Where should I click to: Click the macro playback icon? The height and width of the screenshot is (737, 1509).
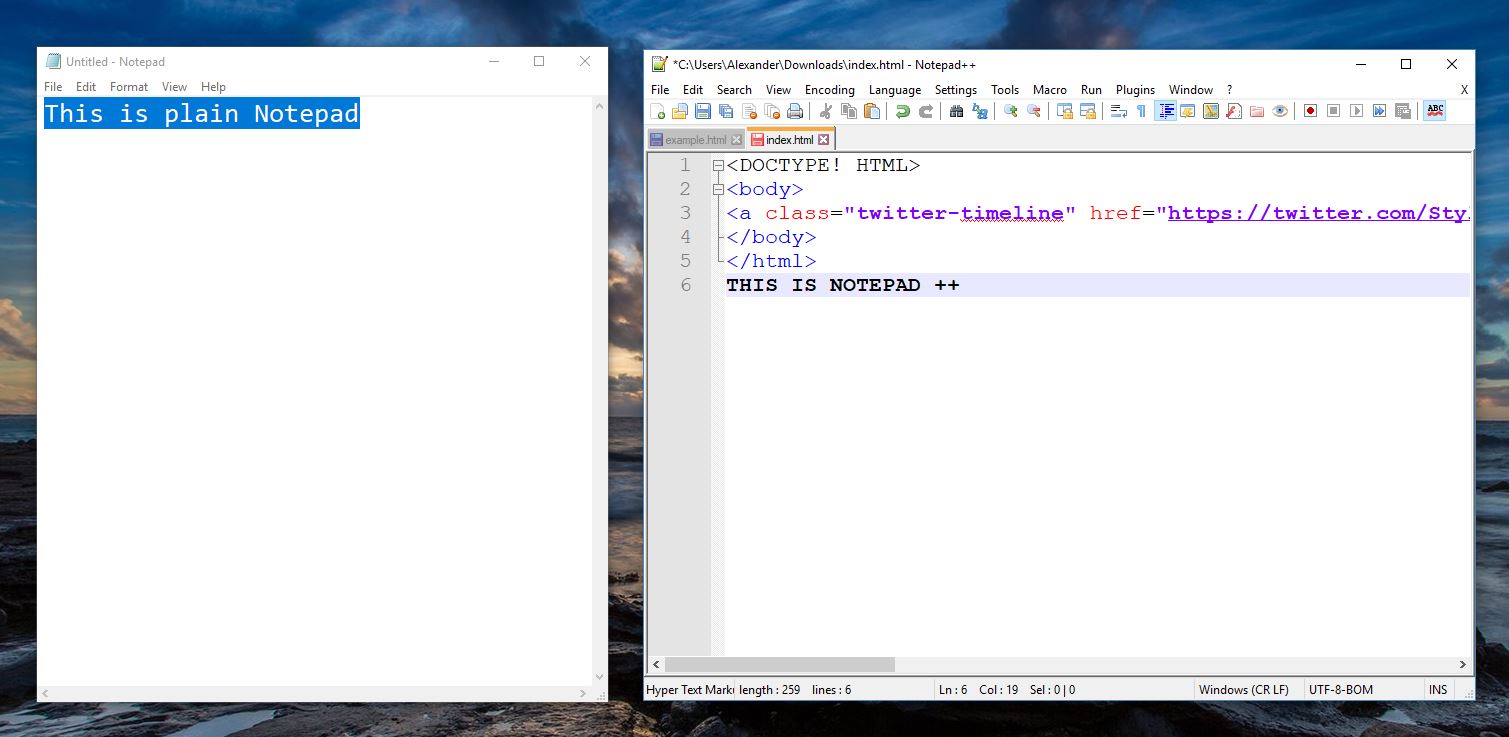tap(1356, 111)
